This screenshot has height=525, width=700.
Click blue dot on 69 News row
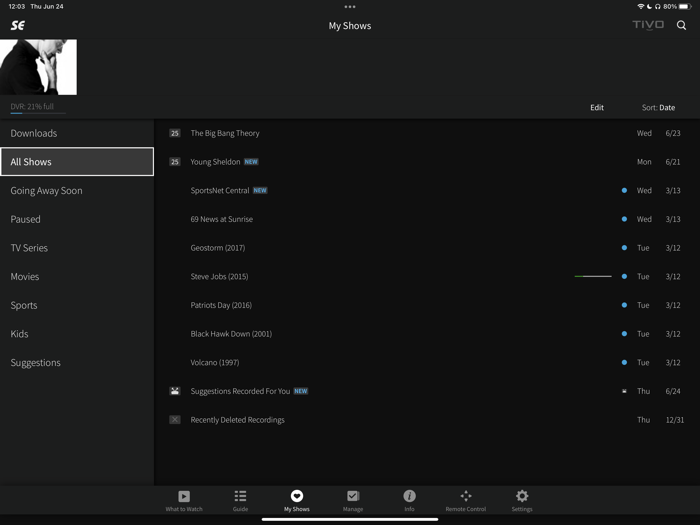tap(624, 219)
